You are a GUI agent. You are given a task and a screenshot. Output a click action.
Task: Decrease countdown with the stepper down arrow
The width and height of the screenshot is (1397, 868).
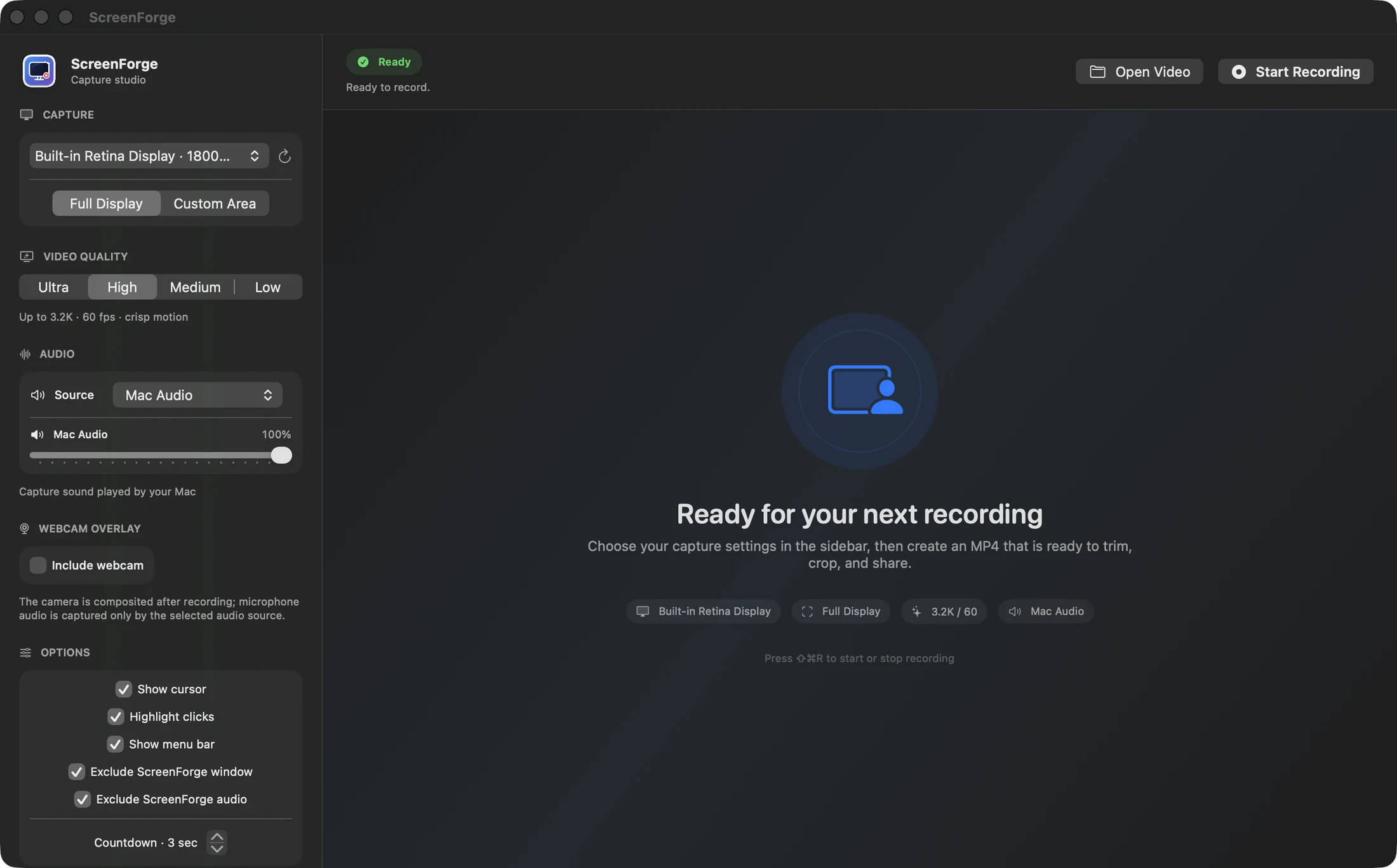point(217,849)
